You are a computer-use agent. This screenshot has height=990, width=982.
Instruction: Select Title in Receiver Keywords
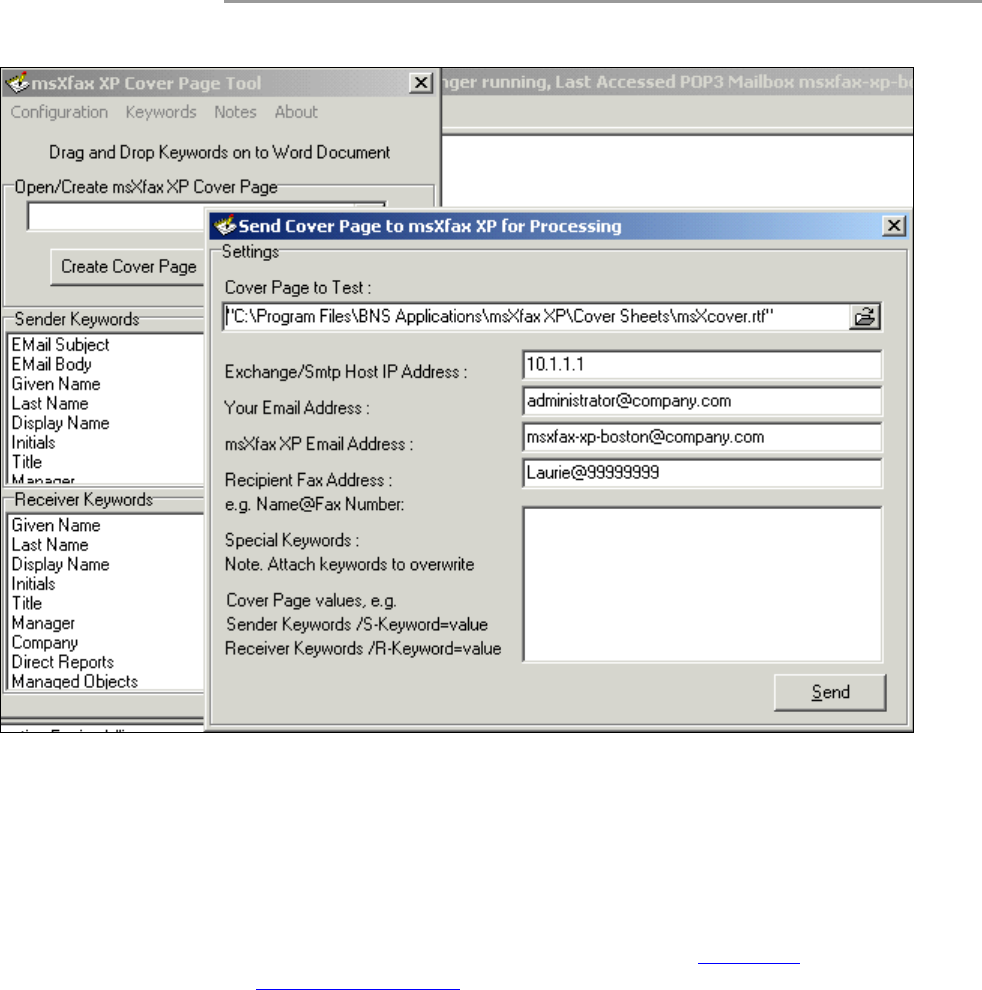click(x=27, y=604)
